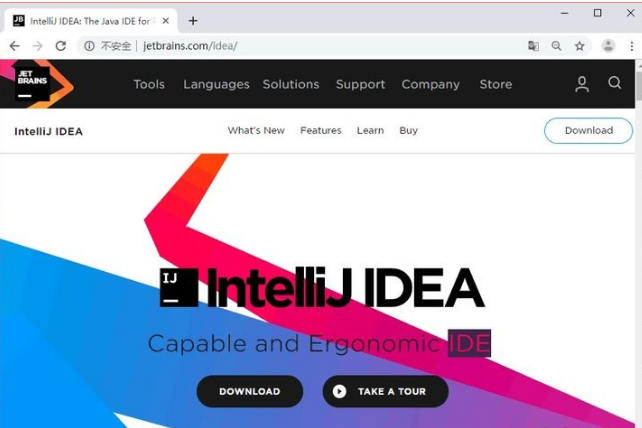
Task: Open the Features page link
Action: click(321, 130)
